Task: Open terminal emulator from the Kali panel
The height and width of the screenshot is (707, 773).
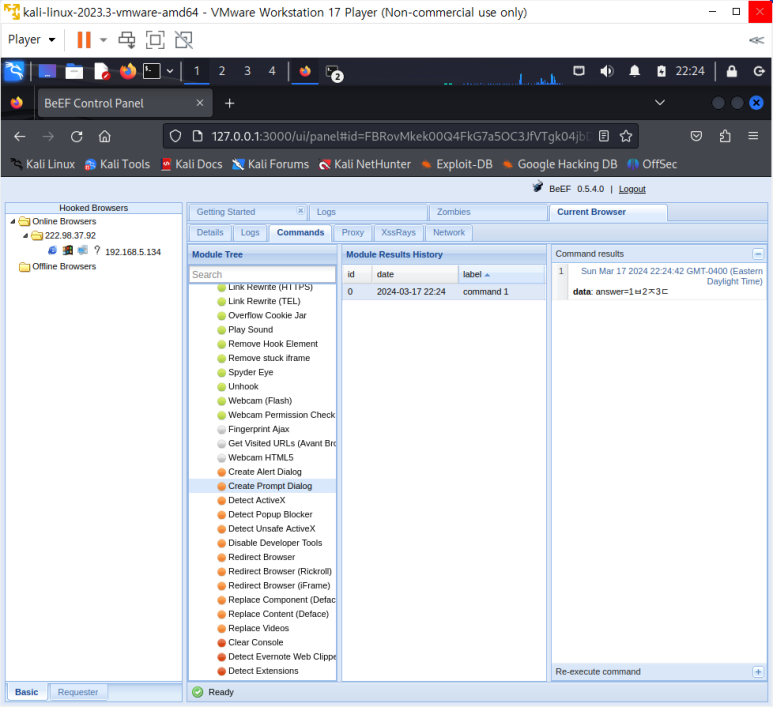Action: click(x=152, y=71)
